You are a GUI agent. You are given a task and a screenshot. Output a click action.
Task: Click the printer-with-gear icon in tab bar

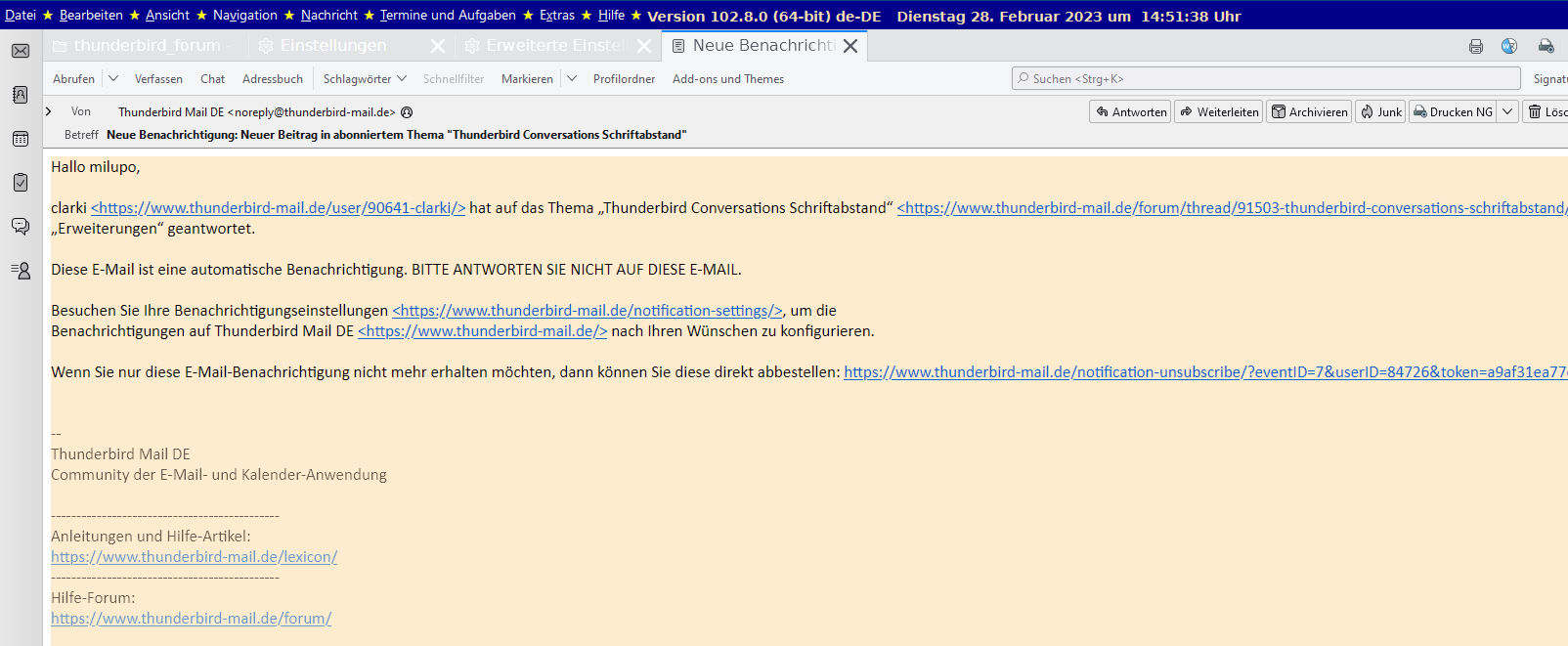click(x=1546, y=46)
